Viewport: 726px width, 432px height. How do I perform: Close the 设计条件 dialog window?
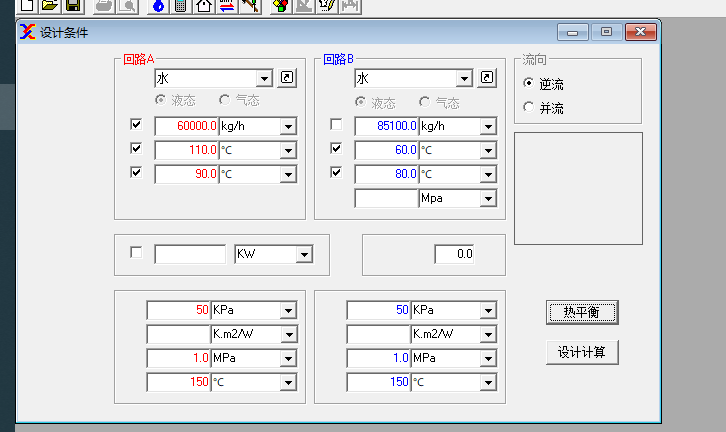click(640, 32)
